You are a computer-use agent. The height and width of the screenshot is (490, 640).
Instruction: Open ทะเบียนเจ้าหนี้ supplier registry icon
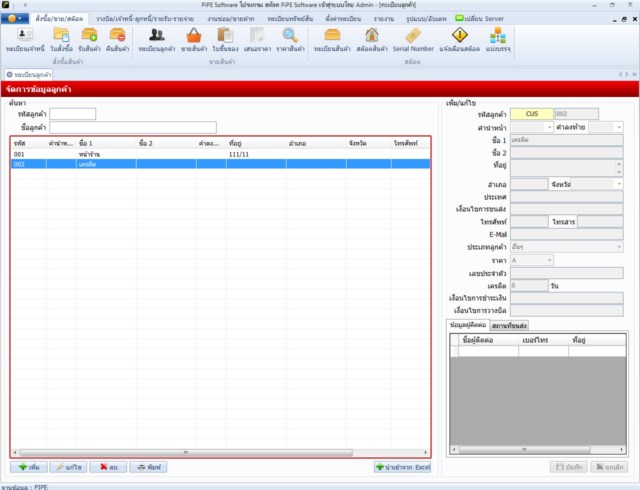[x=25, y=40]
